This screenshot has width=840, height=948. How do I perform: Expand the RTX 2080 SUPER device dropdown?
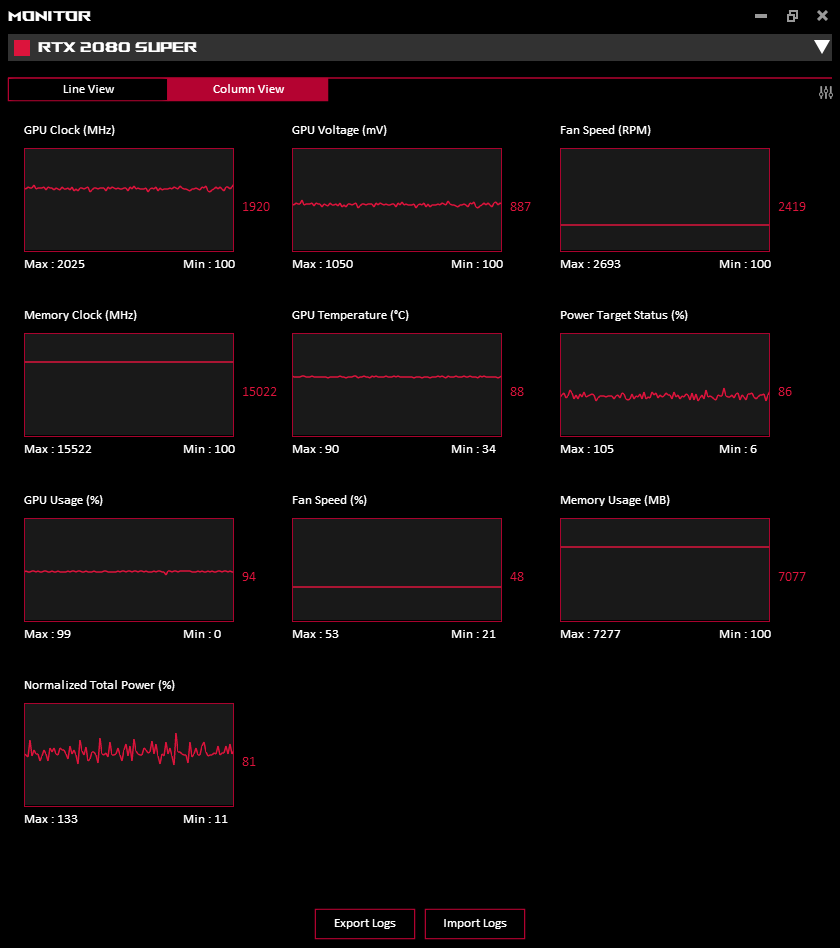point(821,47)
